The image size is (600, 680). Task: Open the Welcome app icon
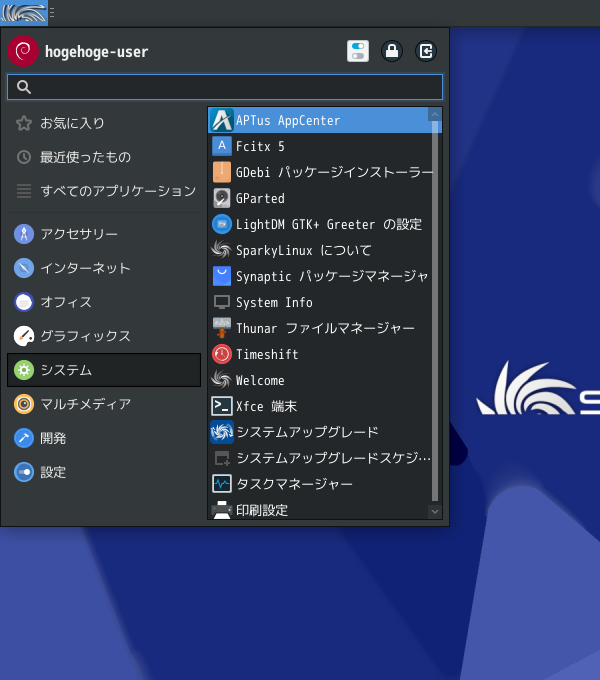(222, 380)
